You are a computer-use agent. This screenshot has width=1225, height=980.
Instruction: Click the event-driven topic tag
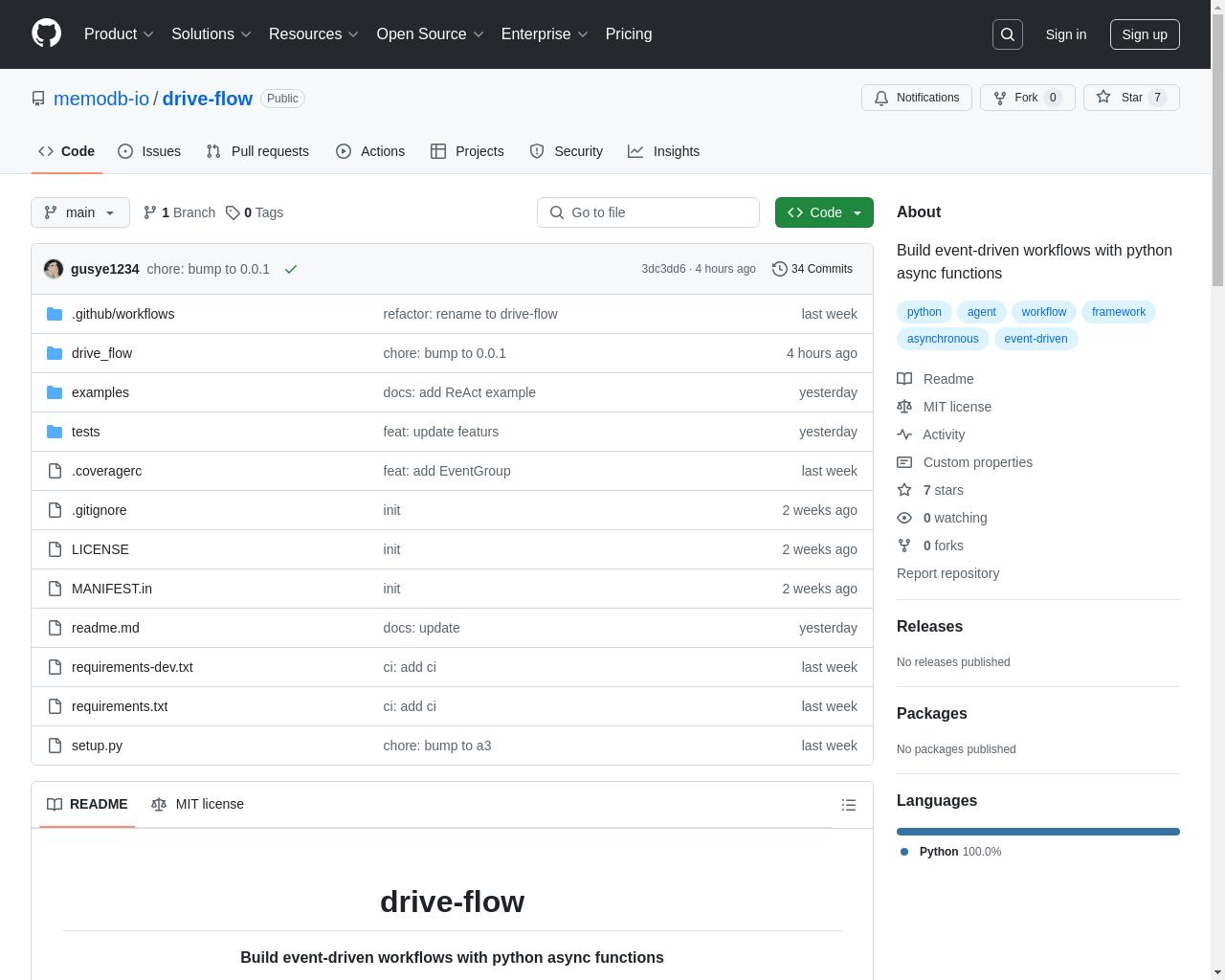[x=1036, y=339]
